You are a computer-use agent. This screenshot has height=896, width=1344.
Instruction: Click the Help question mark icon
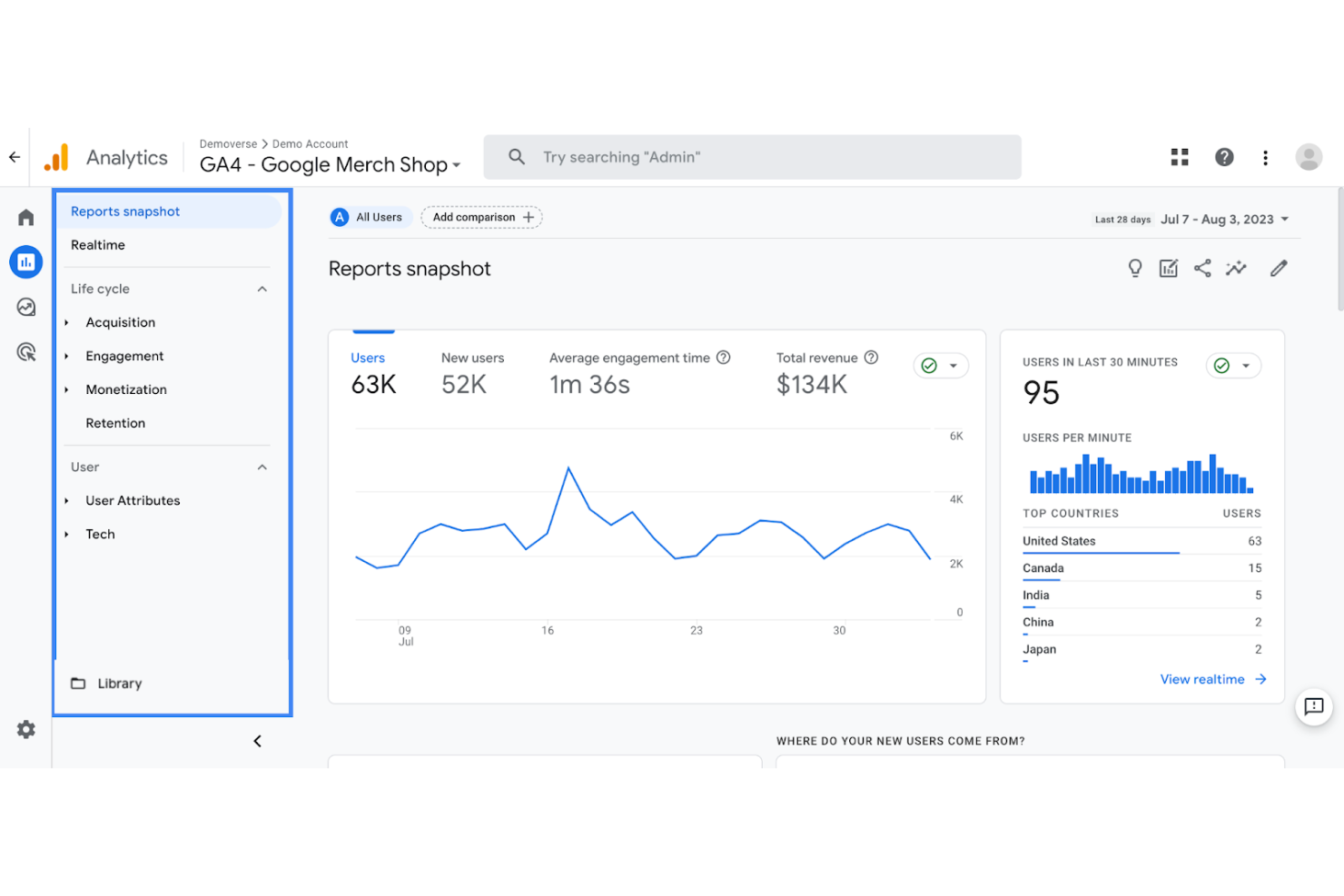pos(1224,157)
